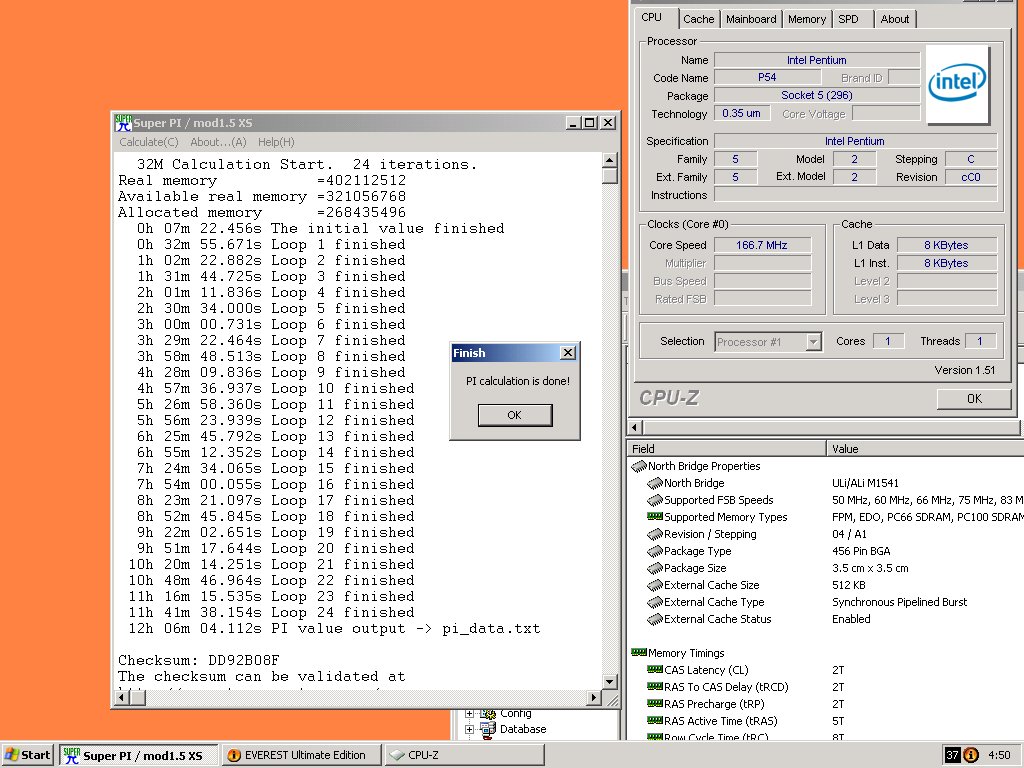Click the Loop 24 finished line
This screenshot has height=768, width=1024.
click(x=271, y=613)
